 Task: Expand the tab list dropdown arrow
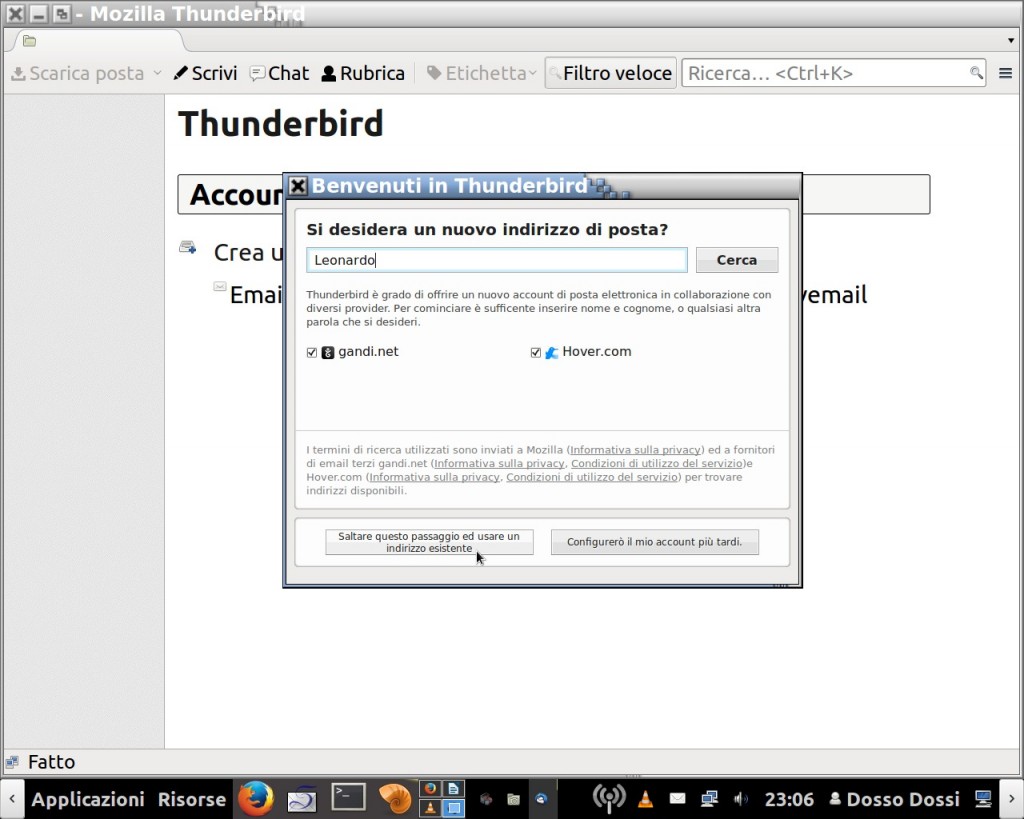1010,40
